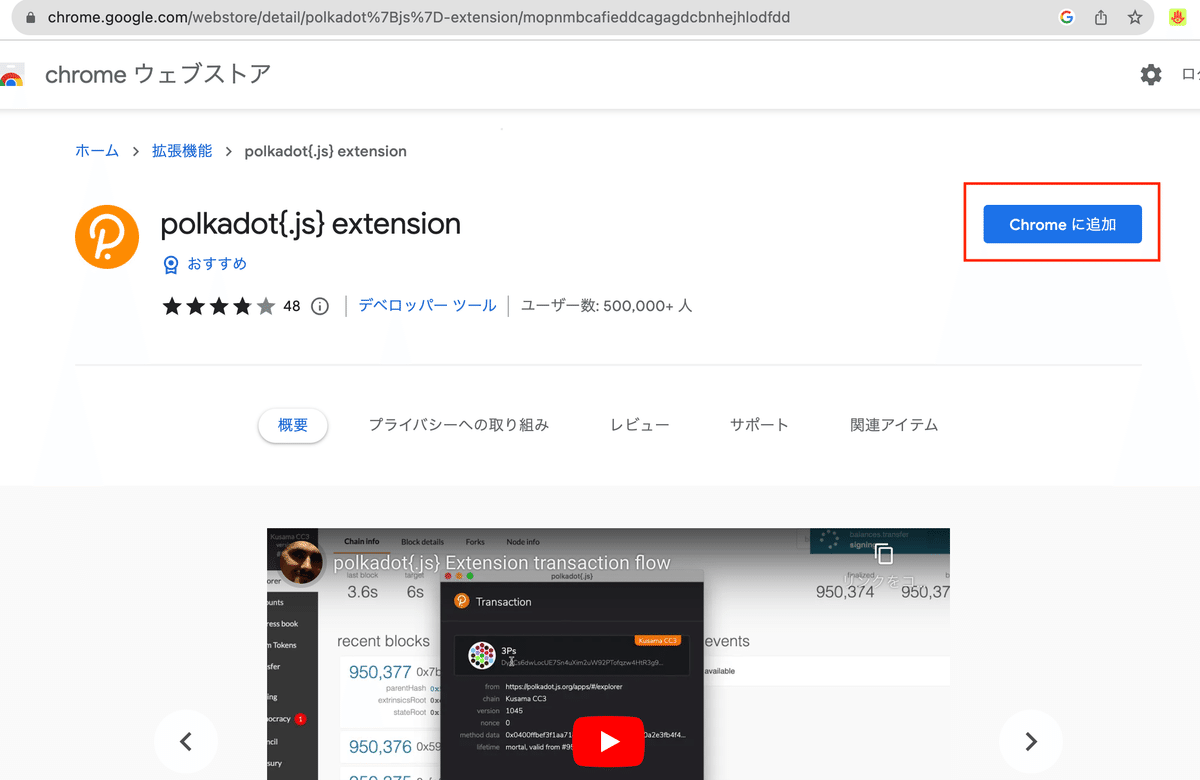Switch to レビュー tab
The height and width of the screenshot is (780, 1200).
point(640,425)
